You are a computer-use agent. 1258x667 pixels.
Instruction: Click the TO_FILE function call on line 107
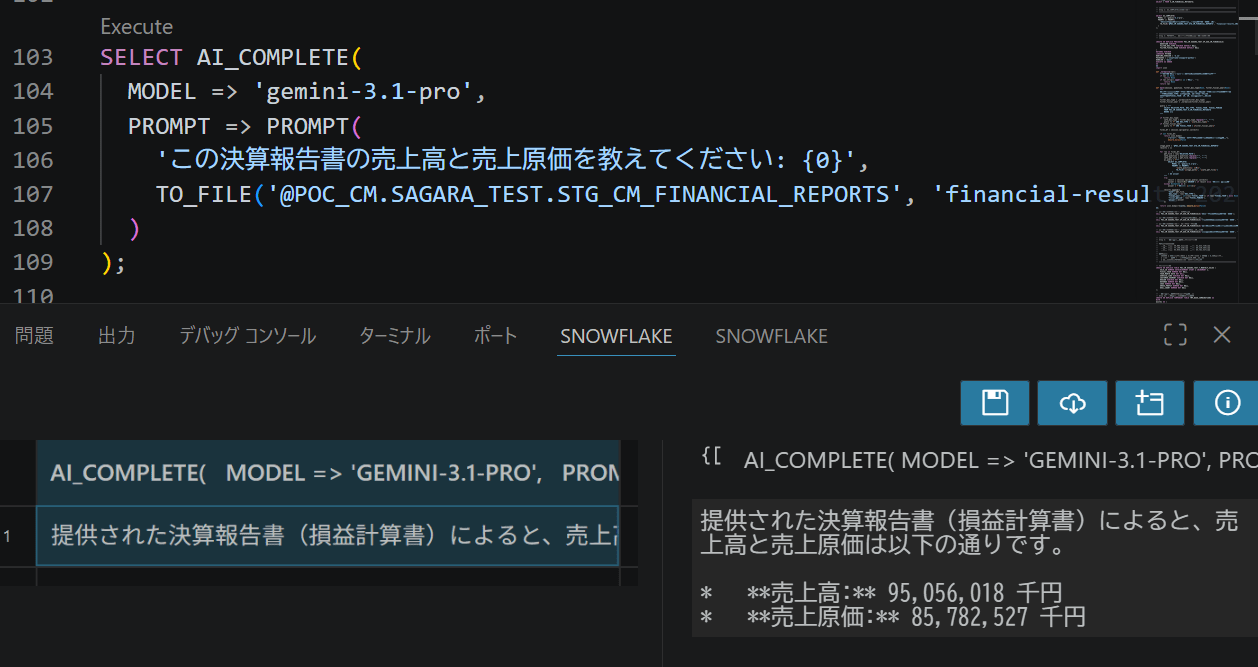coord(203,194)
